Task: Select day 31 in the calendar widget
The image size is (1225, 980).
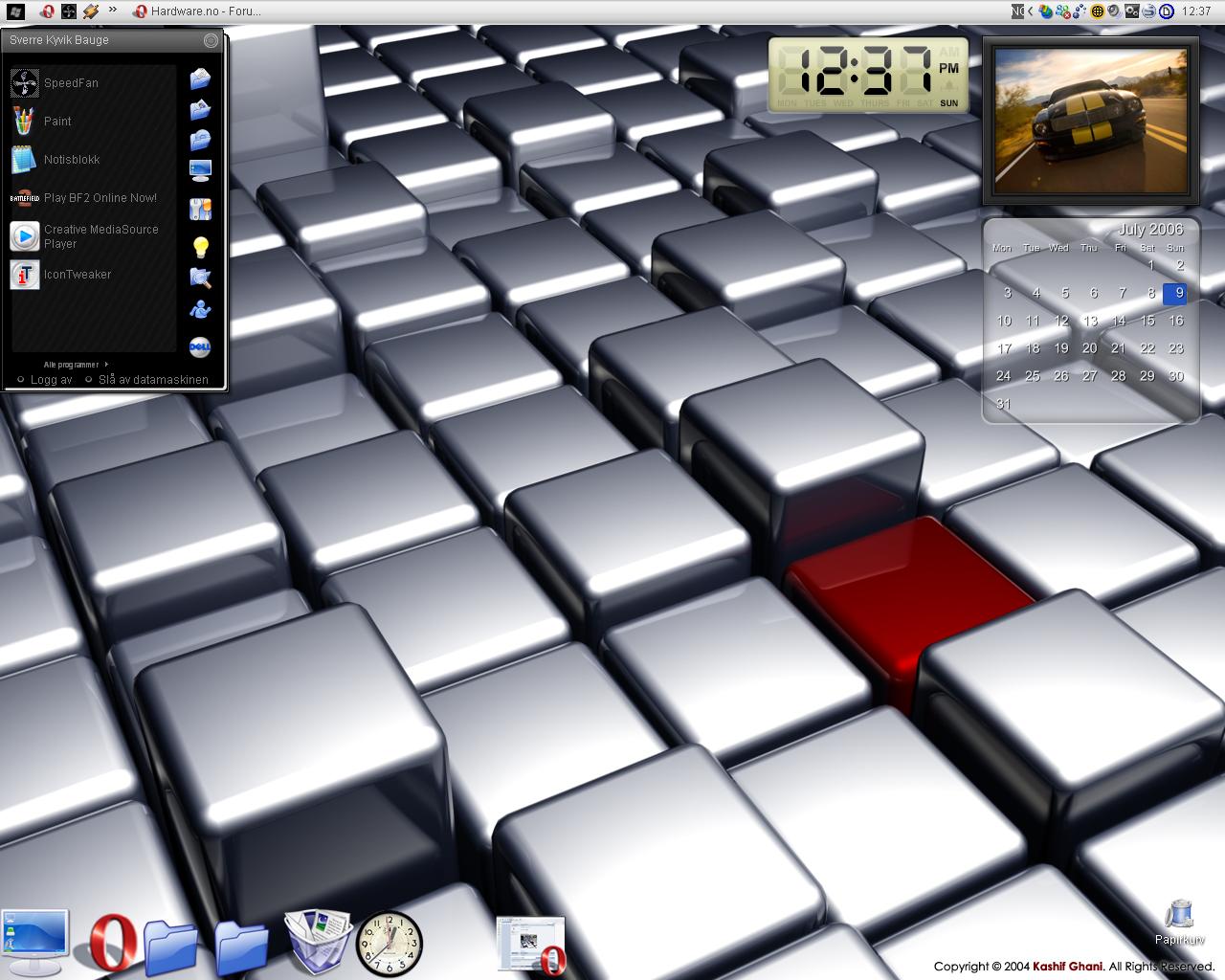Action: 1003,404
